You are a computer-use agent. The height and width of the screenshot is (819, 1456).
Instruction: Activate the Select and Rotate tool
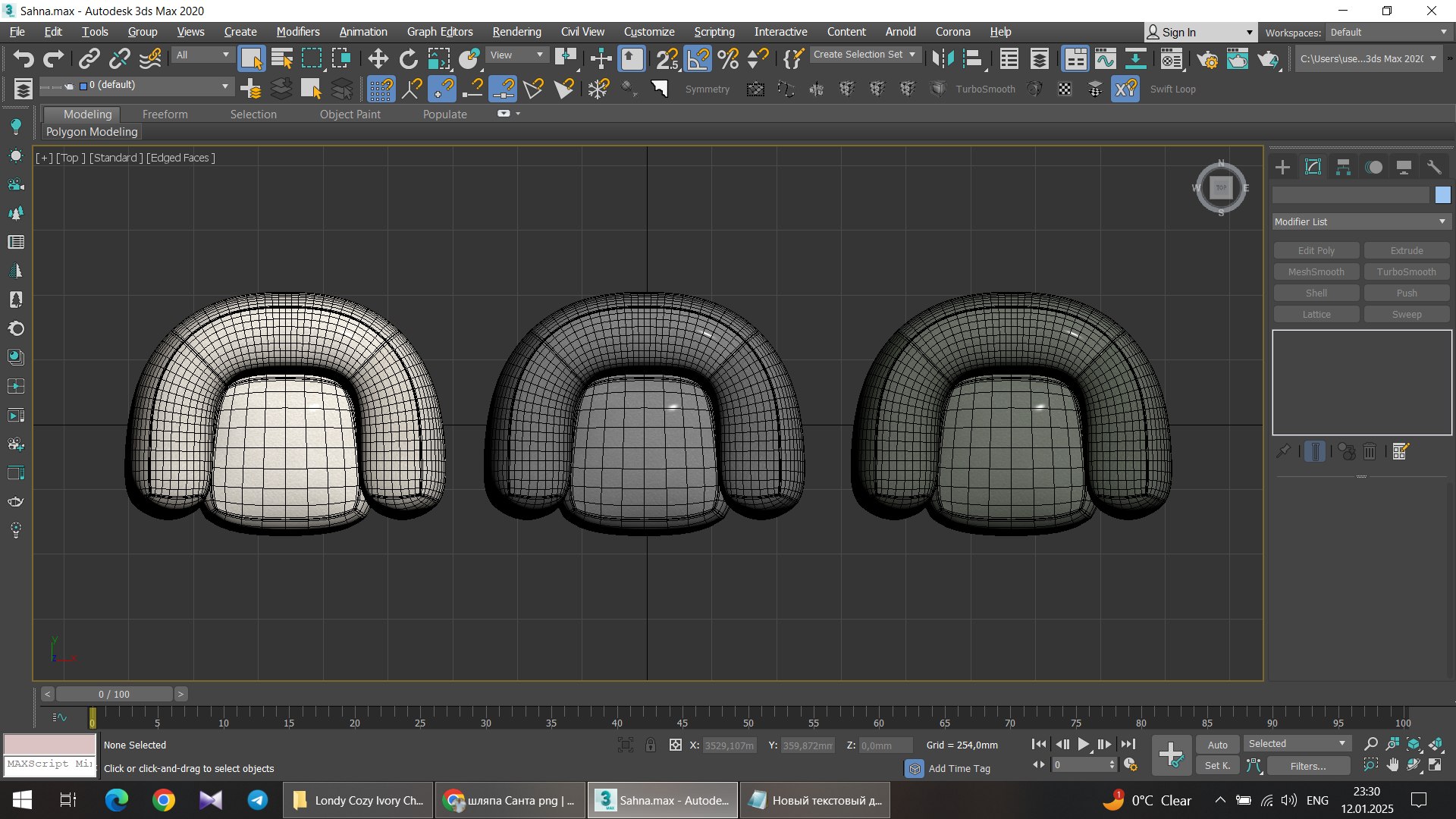[x=408, y=58]
